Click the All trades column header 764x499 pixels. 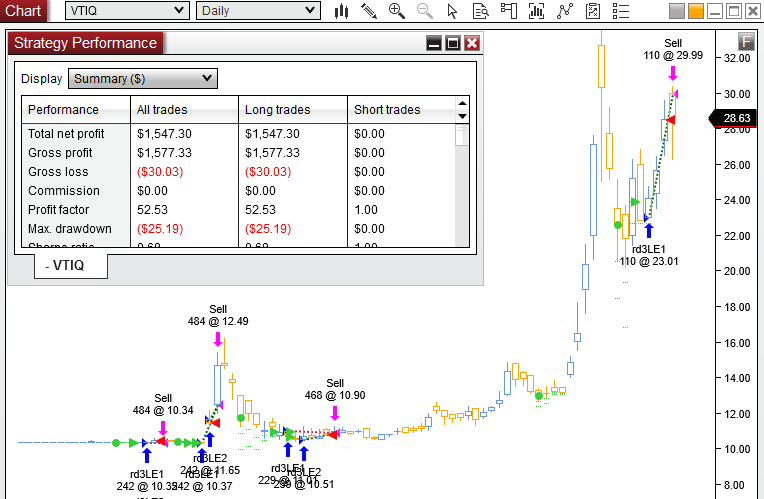click(185, 110)
